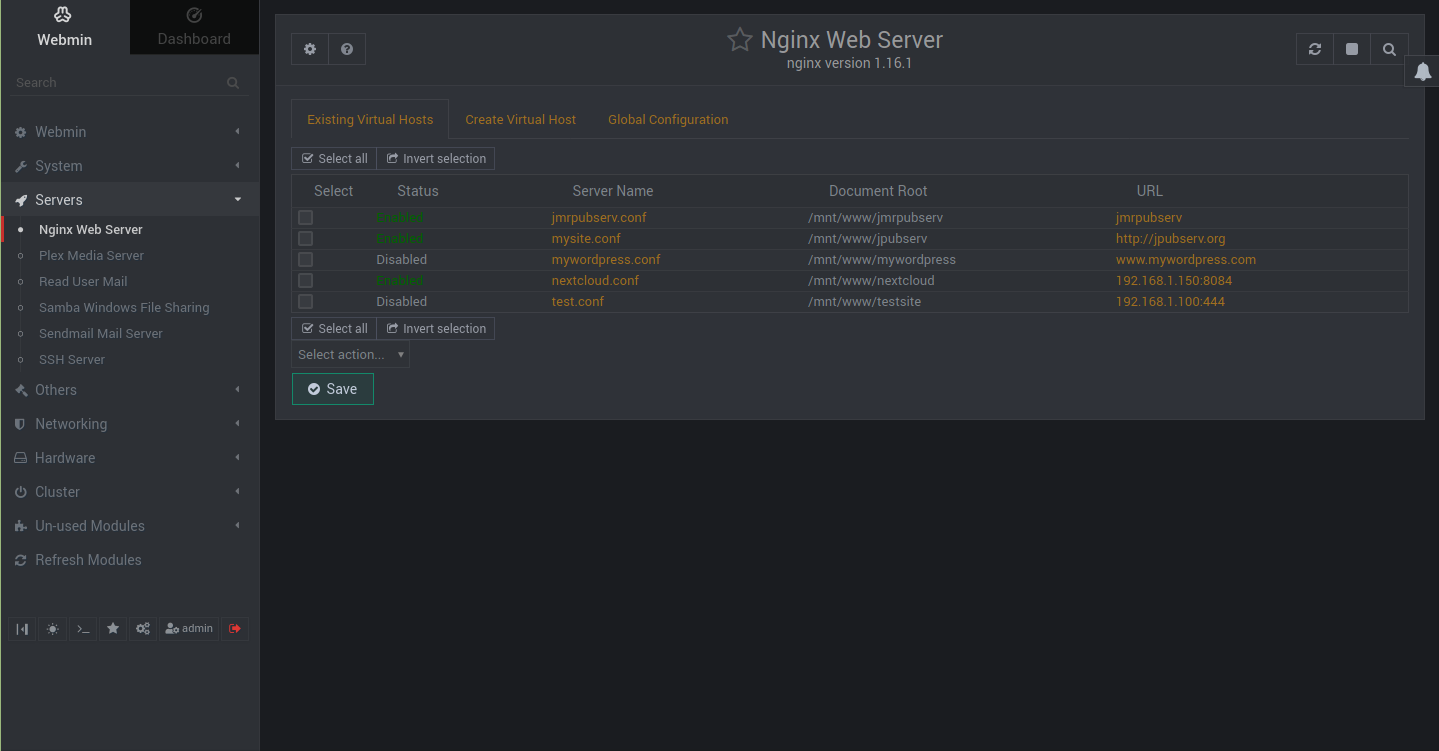Click the refresh icon in header

[1315, 49]
